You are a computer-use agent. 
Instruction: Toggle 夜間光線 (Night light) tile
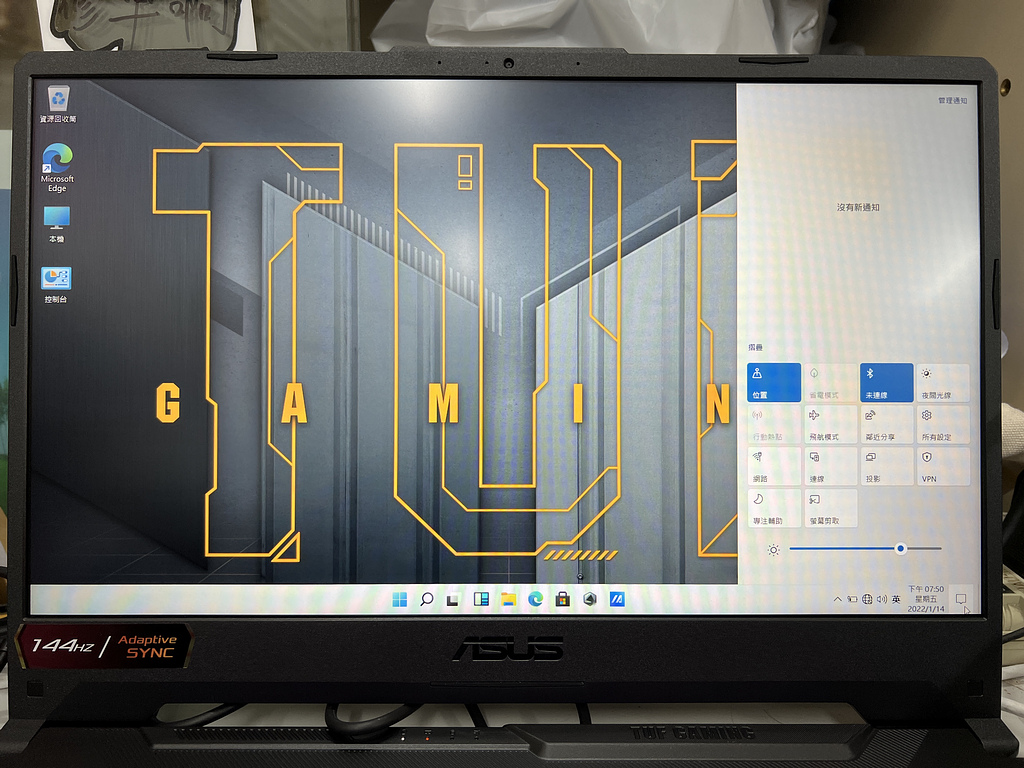tap(943, 383)
